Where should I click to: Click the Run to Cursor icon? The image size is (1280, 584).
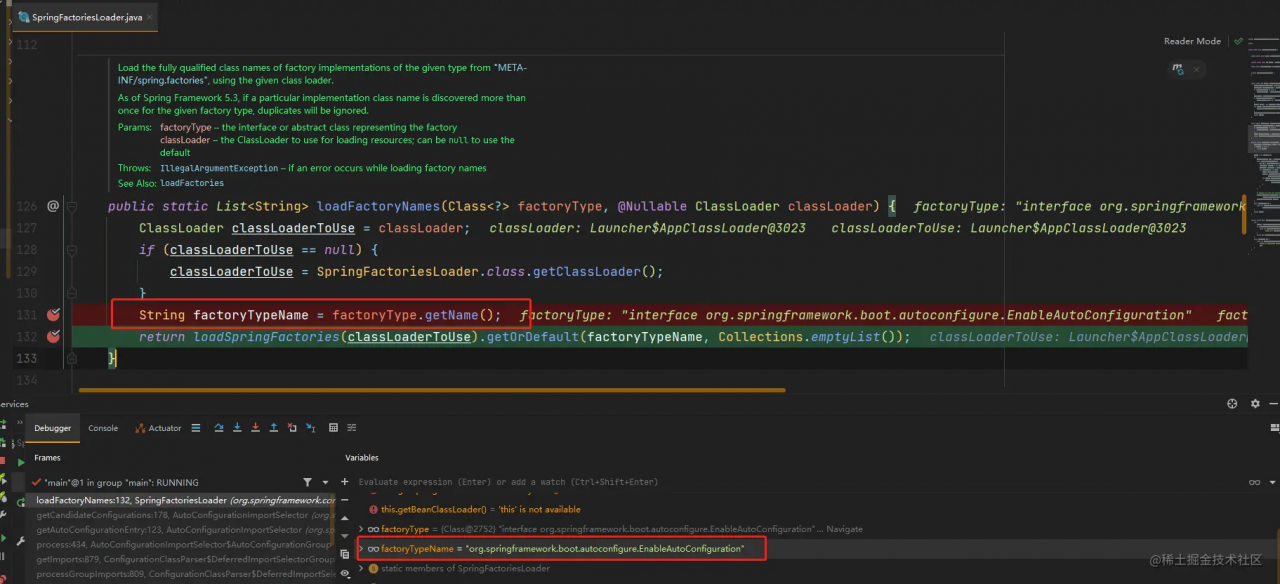(311, 428)
